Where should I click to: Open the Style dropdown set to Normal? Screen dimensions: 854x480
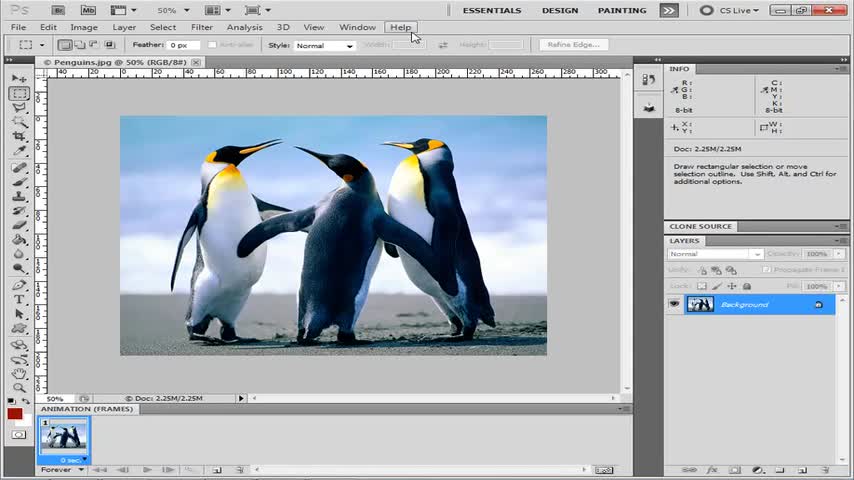tap(325, 45)
